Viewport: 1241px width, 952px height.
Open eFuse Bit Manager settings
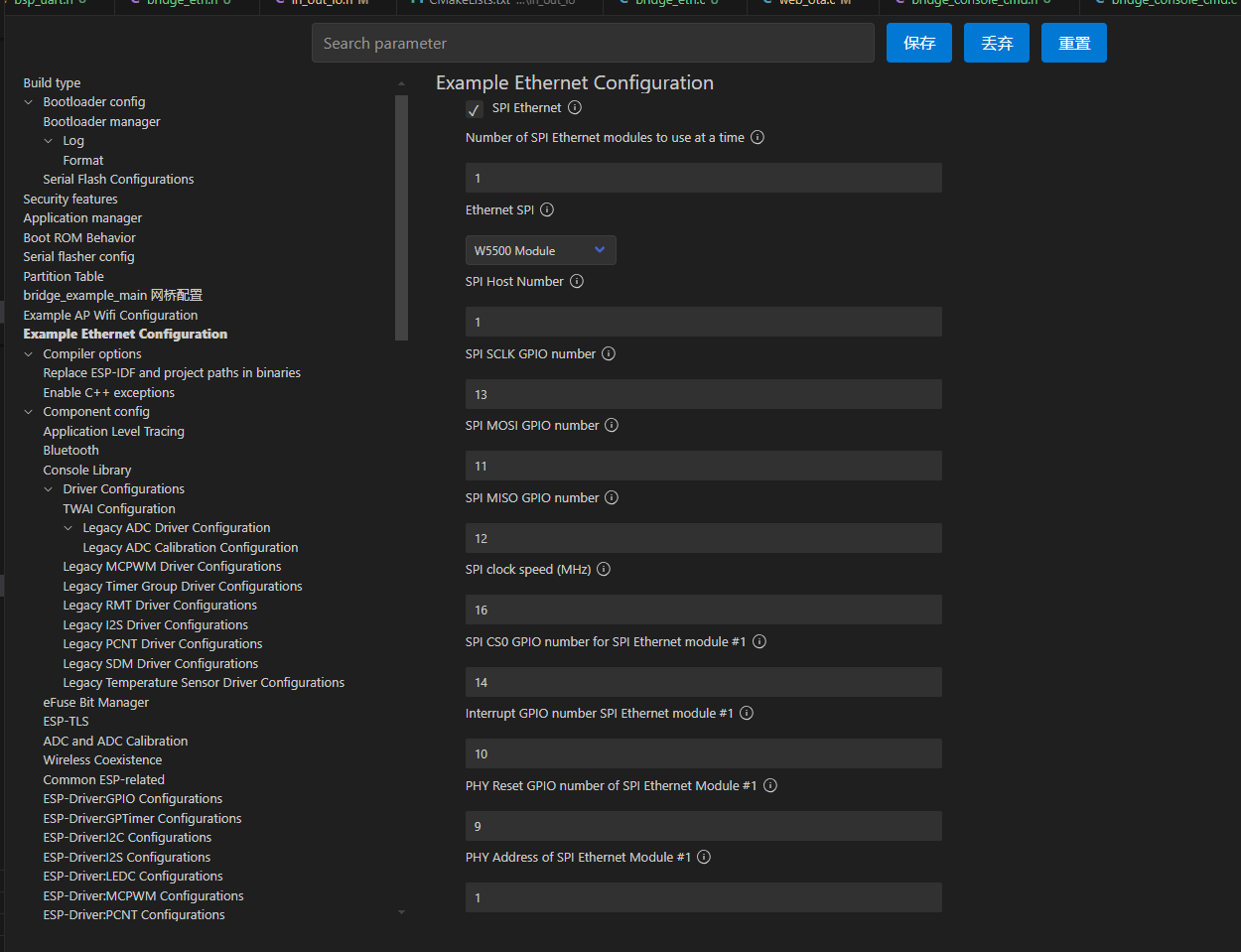coord(95,703)
